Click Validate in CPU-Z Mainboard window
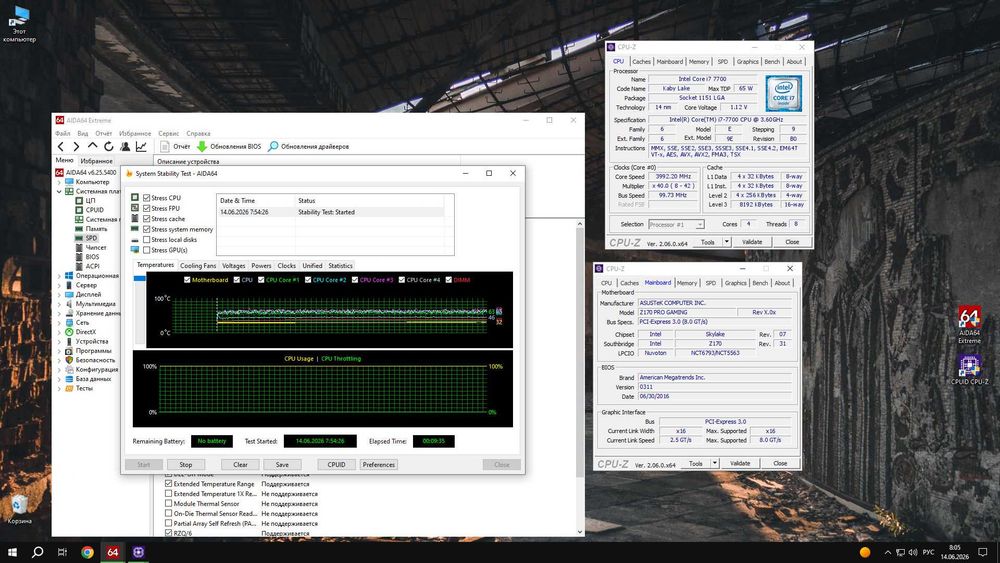The image size is (1000, 563). (x=740, y=464)
